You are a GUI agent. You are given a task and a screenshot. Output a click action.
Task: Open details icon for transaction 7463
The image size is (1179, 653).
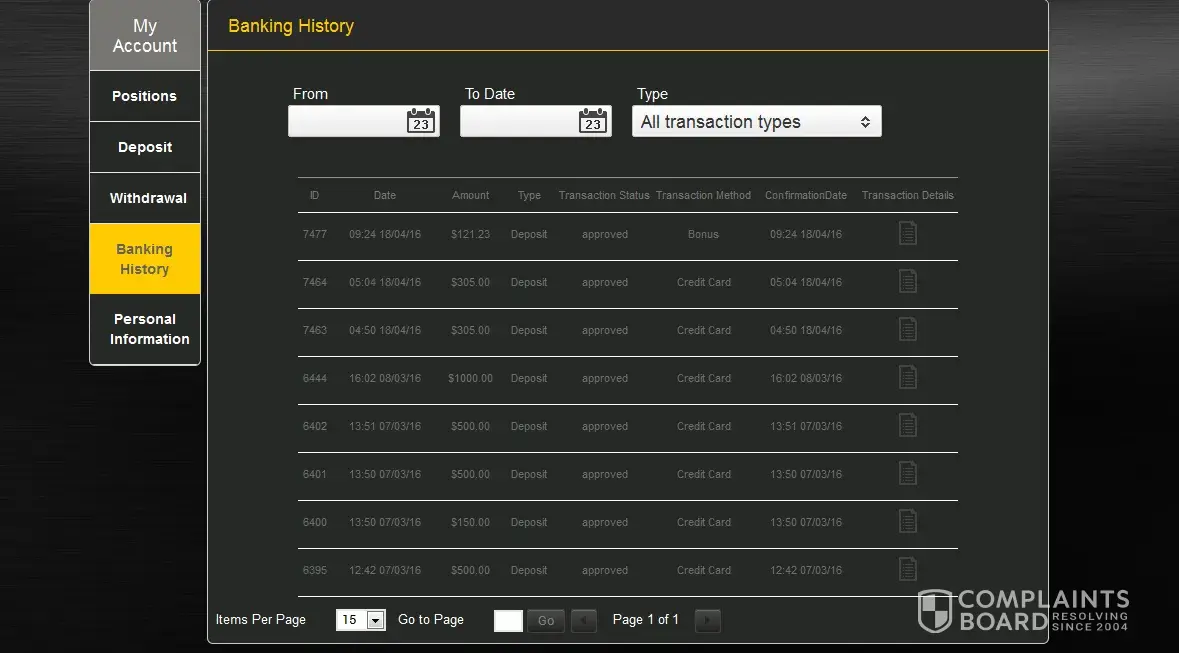907,330
